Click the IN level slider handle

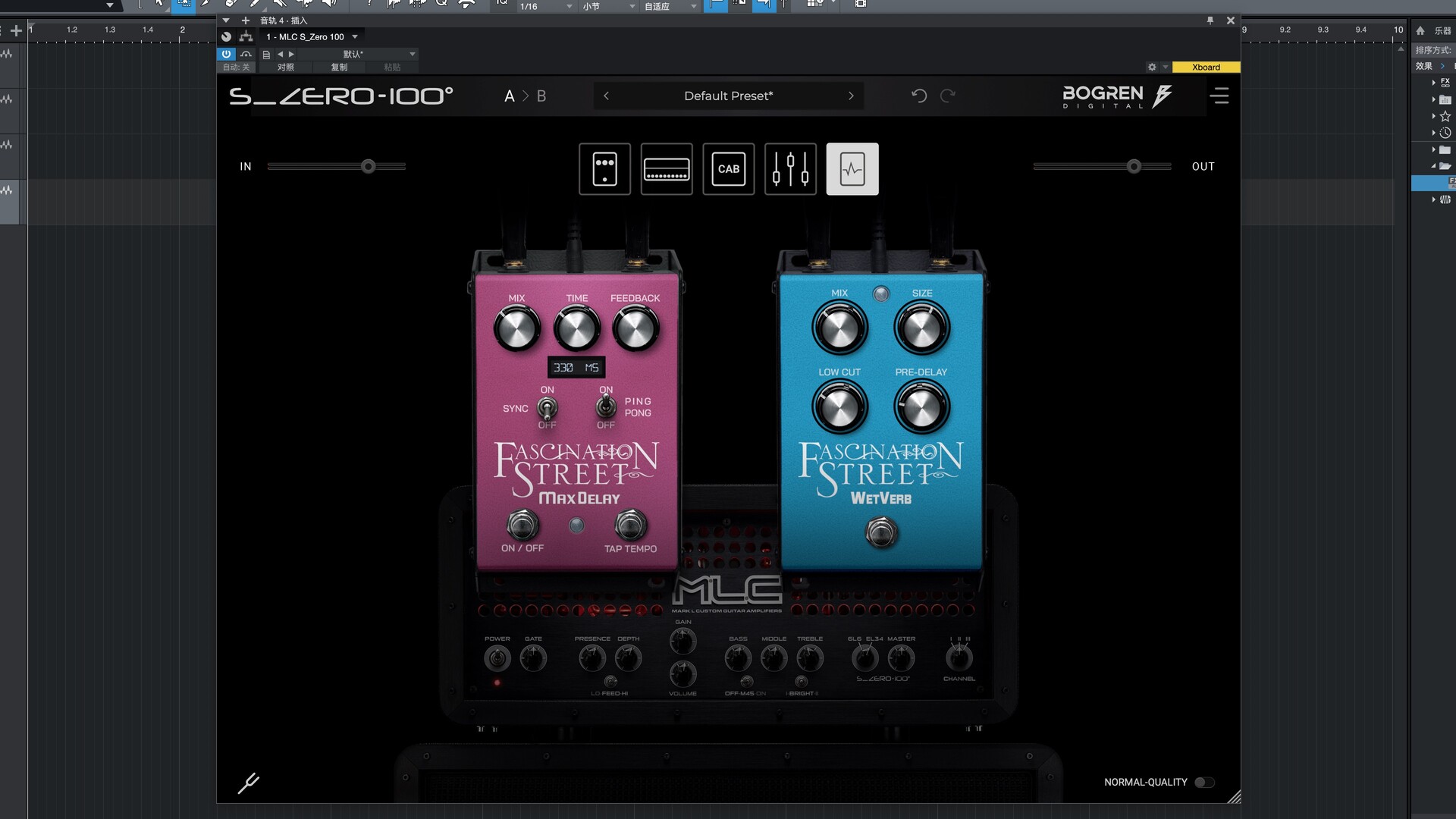point(369,166)
